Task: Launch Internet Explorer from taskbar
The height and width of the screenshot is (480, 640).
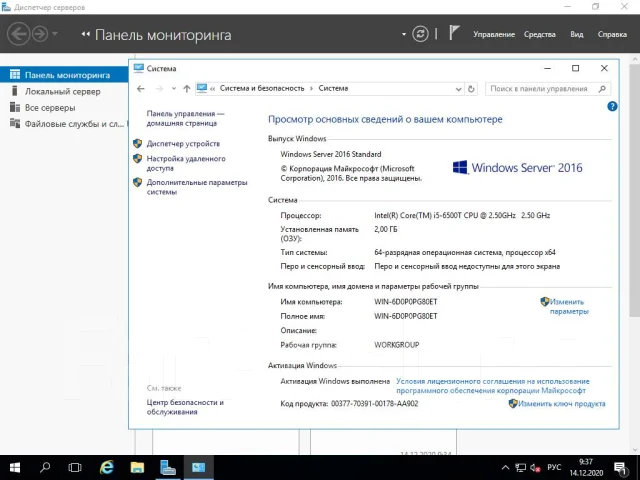Action: (x=107, y=467)
